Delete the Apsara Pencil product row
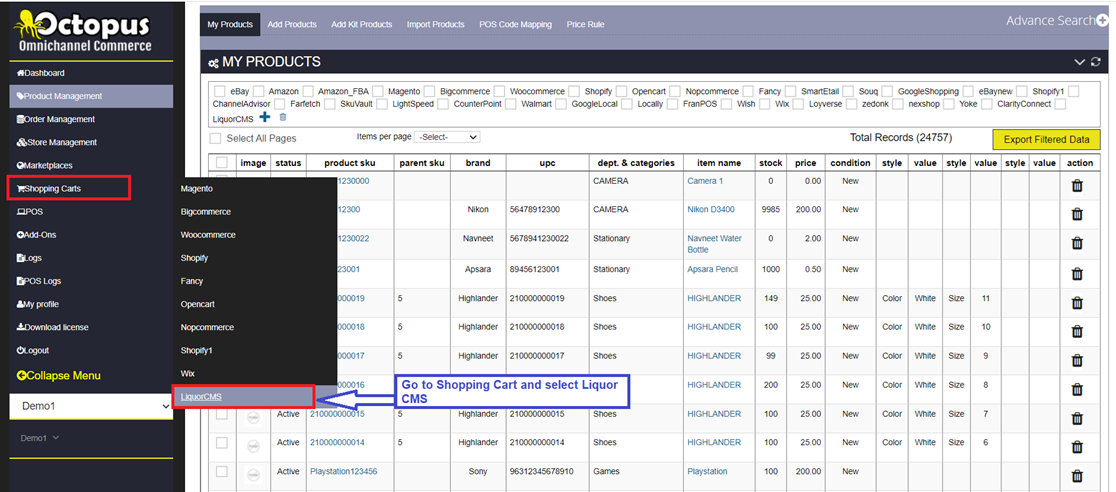Viewport: 1116px width, 492px height. tap(1077, 273)
